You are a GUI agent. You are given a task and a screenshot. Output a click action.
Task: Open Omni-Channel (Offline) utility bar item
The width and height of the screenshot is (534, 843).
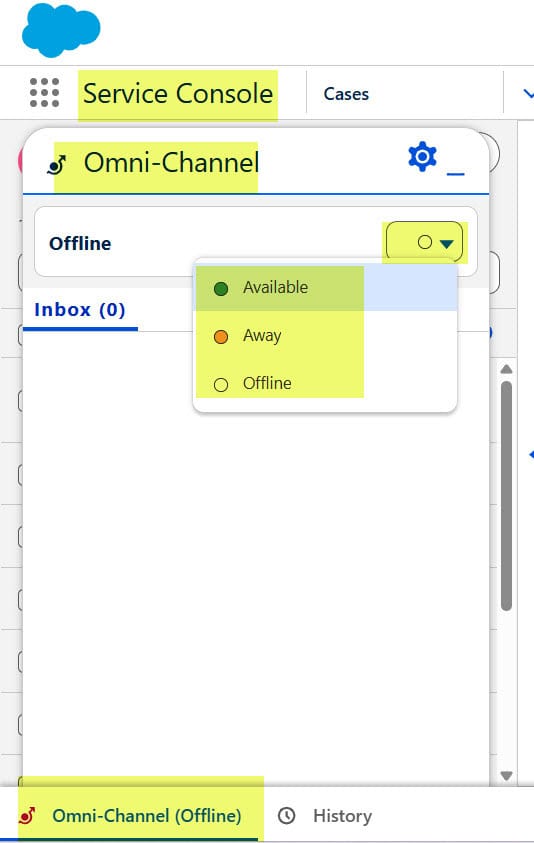(130, 816)
